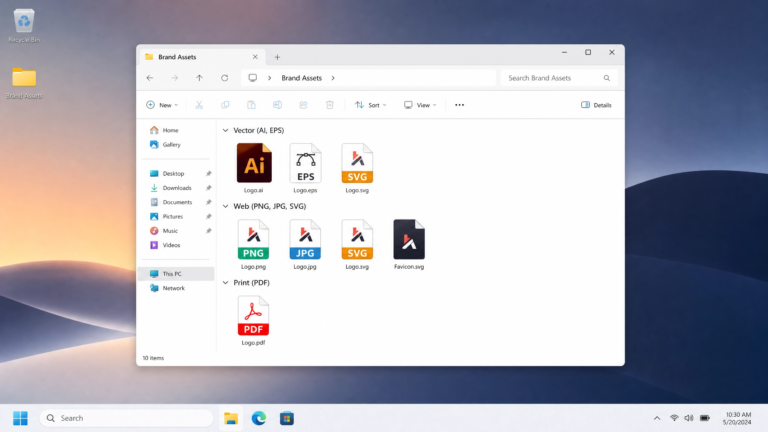Viewport: 768px width, 432px height.
Task: Click the Copy icon in toolbar
Action: (x=225, y=105)
